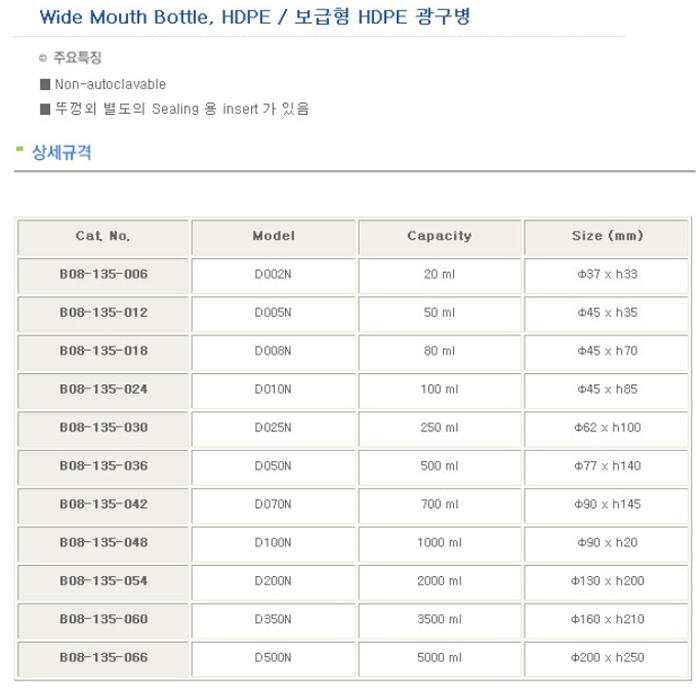Click catalog number B08-135-024
Viewport: 700px width, 695px height.
pos(103,389)
